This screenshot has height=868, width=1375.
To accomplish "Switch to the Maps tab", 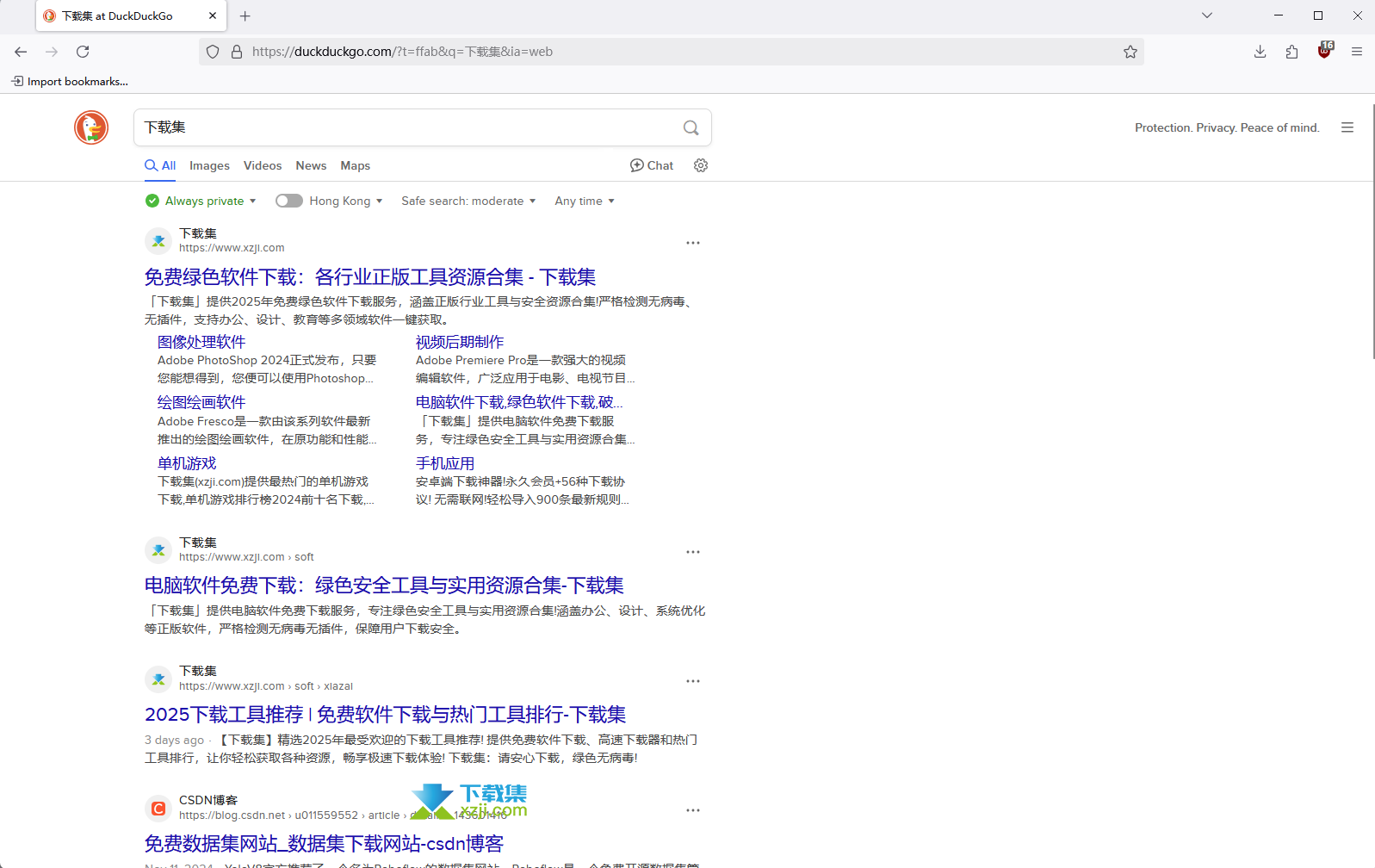I will [355, 165].
